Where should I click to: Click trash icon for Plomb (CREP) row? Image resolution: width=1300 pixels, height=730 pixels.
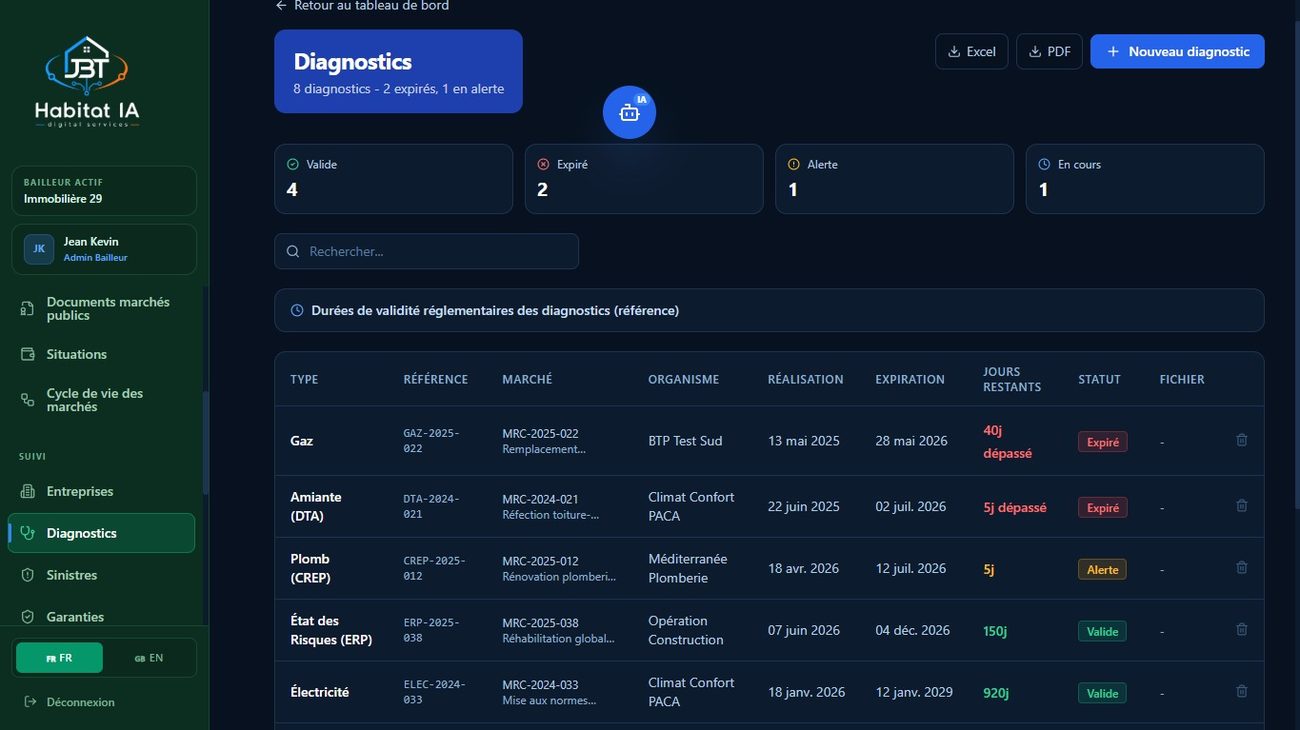[1242, 568]
